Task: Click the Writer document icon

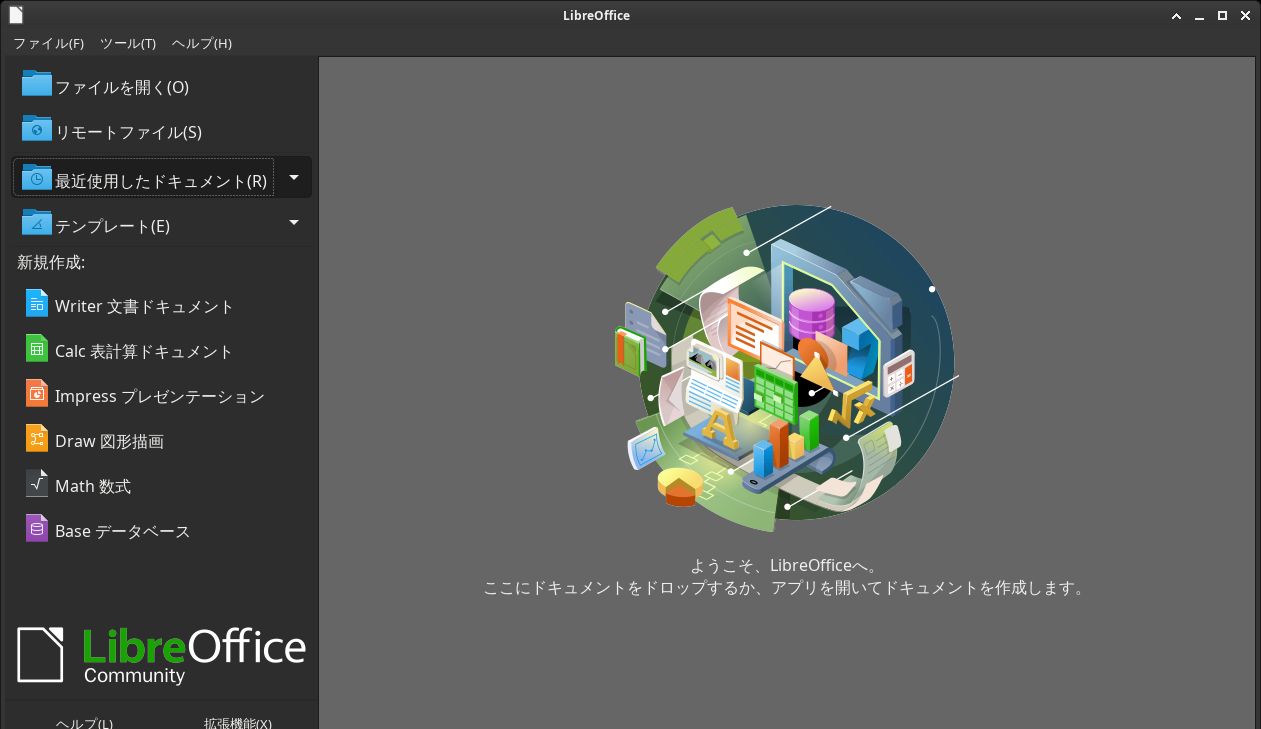Action: (x=37, y=304)
